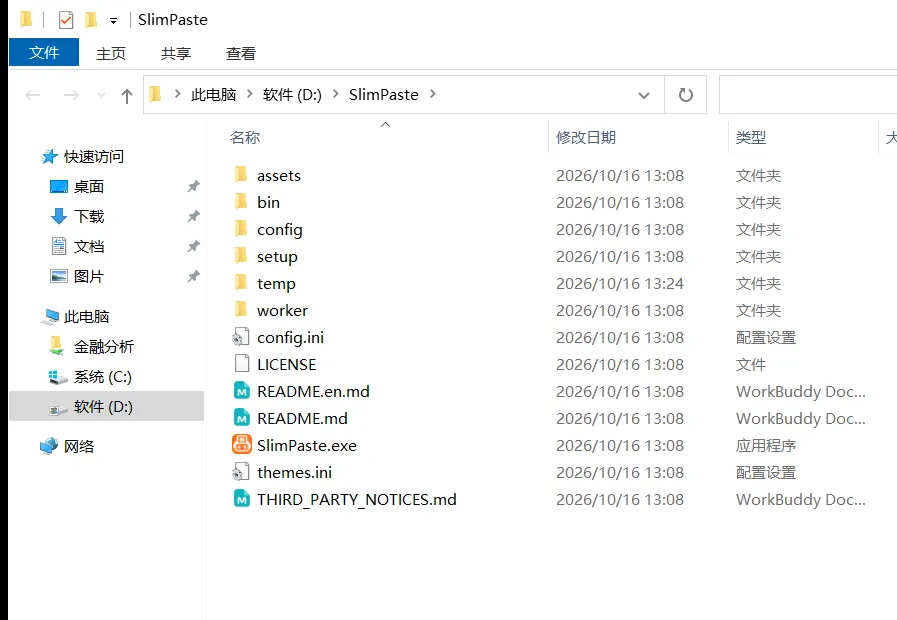Select 系统 (C:) drive in navigation pane
The image size is (897, 620).
pyautogui.click(x=102, y=377)
